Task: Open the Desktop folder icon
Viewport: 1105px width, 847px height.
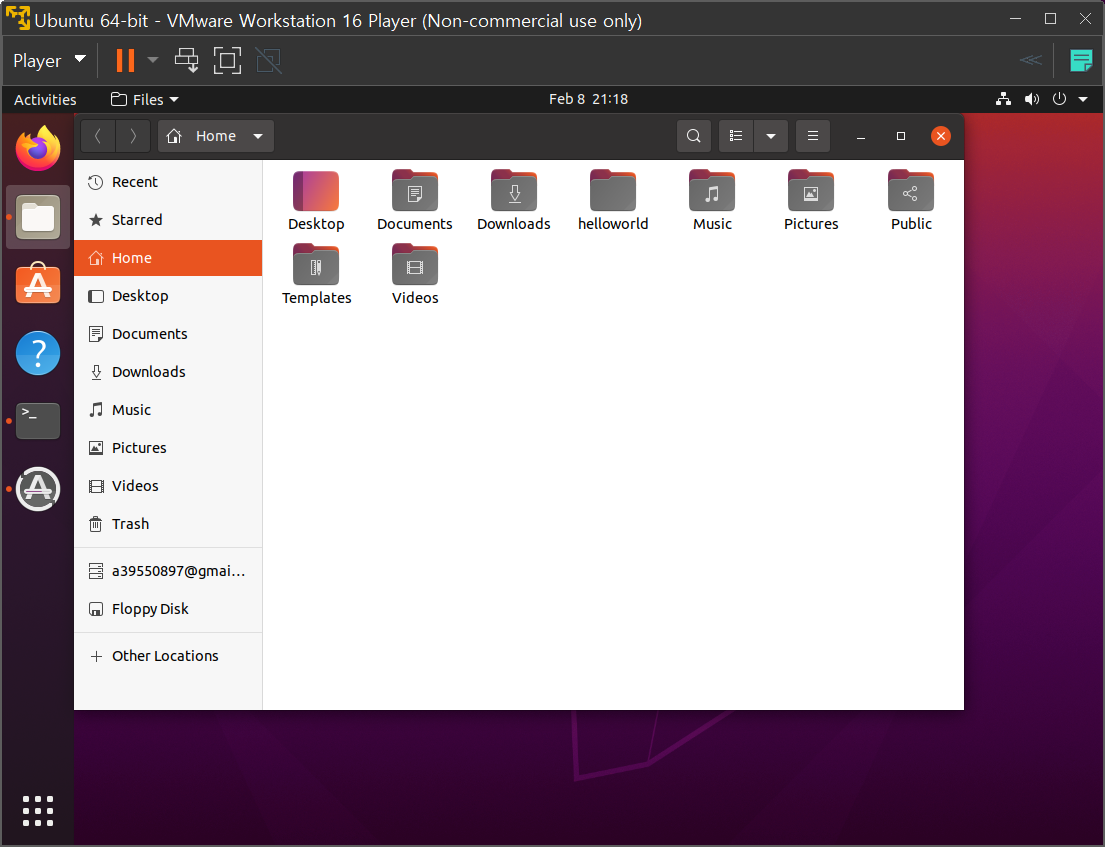Action: tap(316, 191)
